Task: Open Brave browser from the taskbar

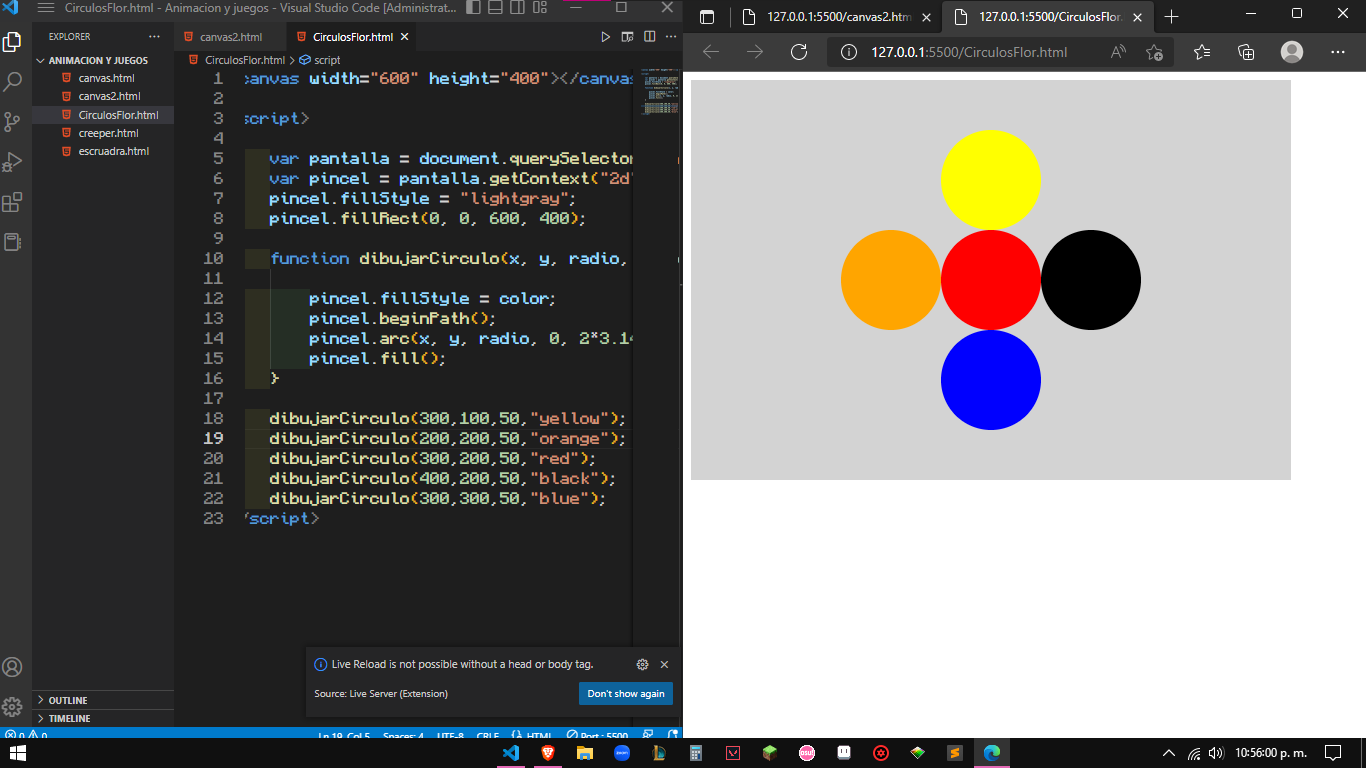Action: click(x=548, y=753)
